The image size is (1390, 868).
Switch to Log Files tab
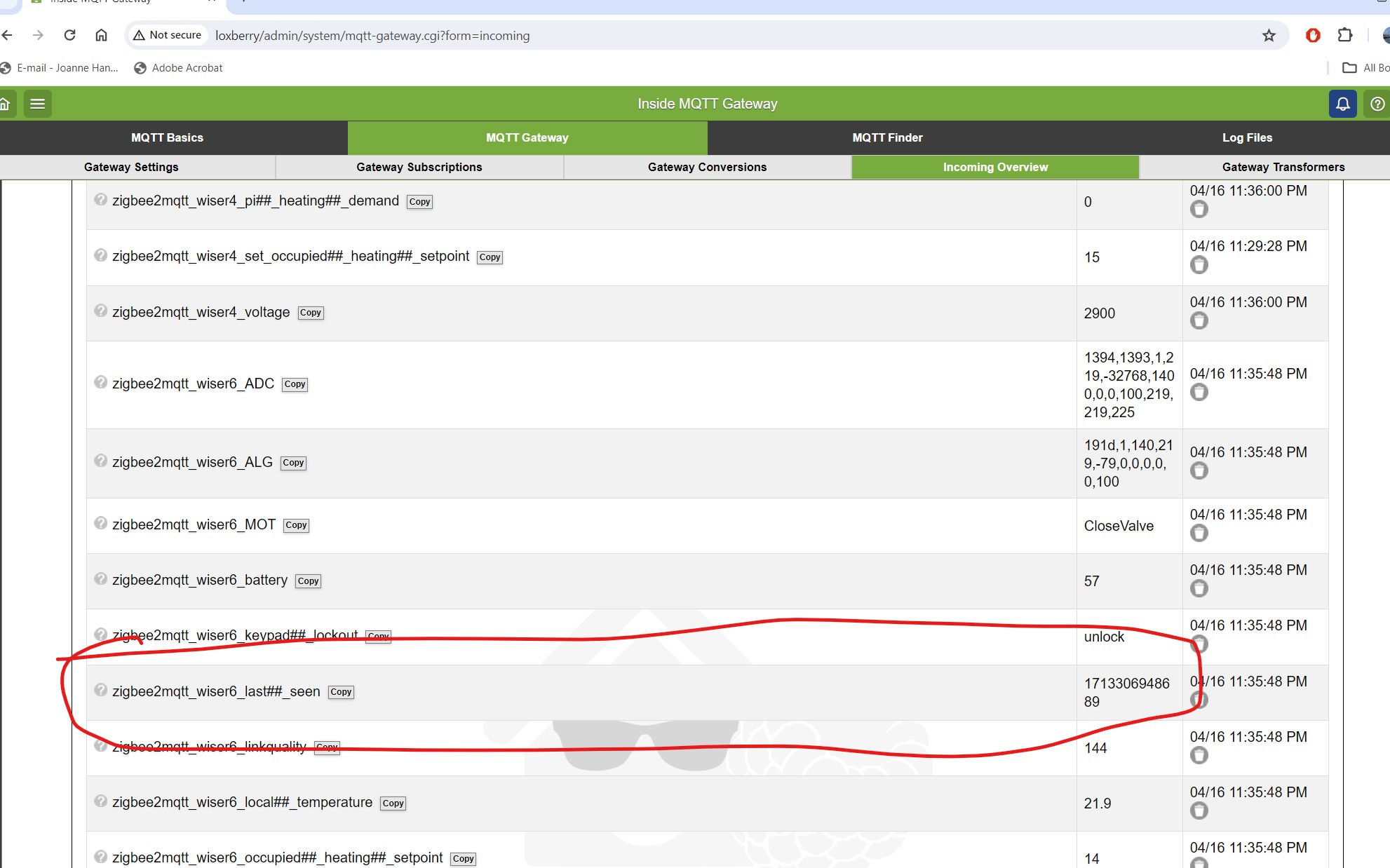coord(1246,137)
